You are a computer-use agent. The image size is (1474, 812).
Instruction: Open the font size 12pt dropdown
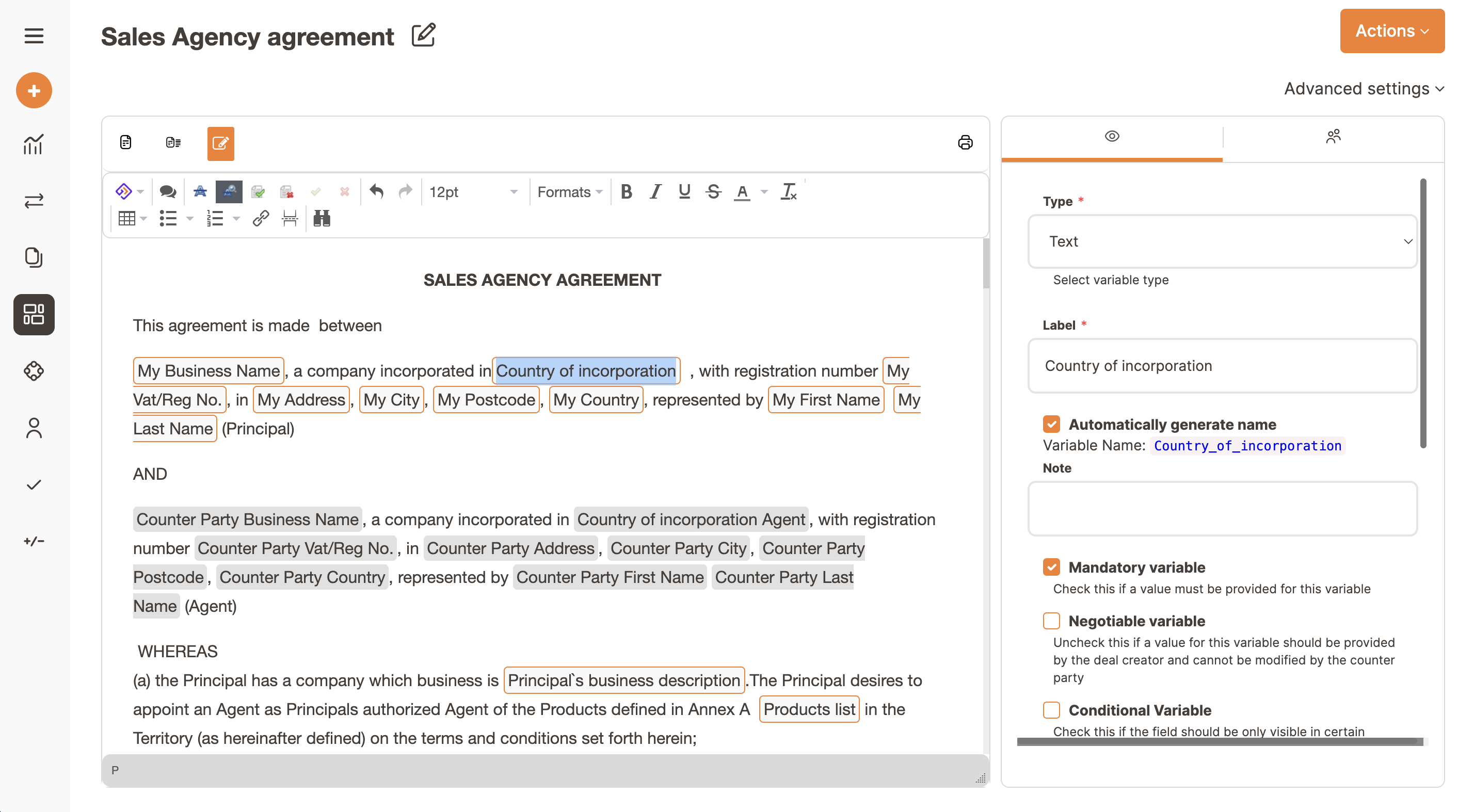pos(473,191)
